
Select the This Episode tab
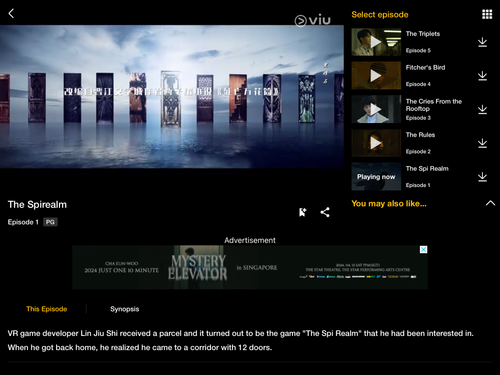[x=47, y=309]
